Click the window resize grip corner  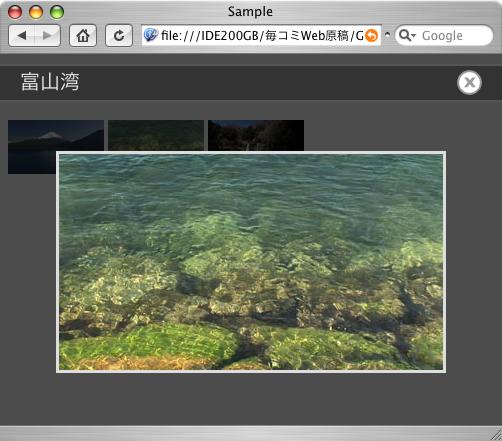pyautogui.click(x=496, y=435)
